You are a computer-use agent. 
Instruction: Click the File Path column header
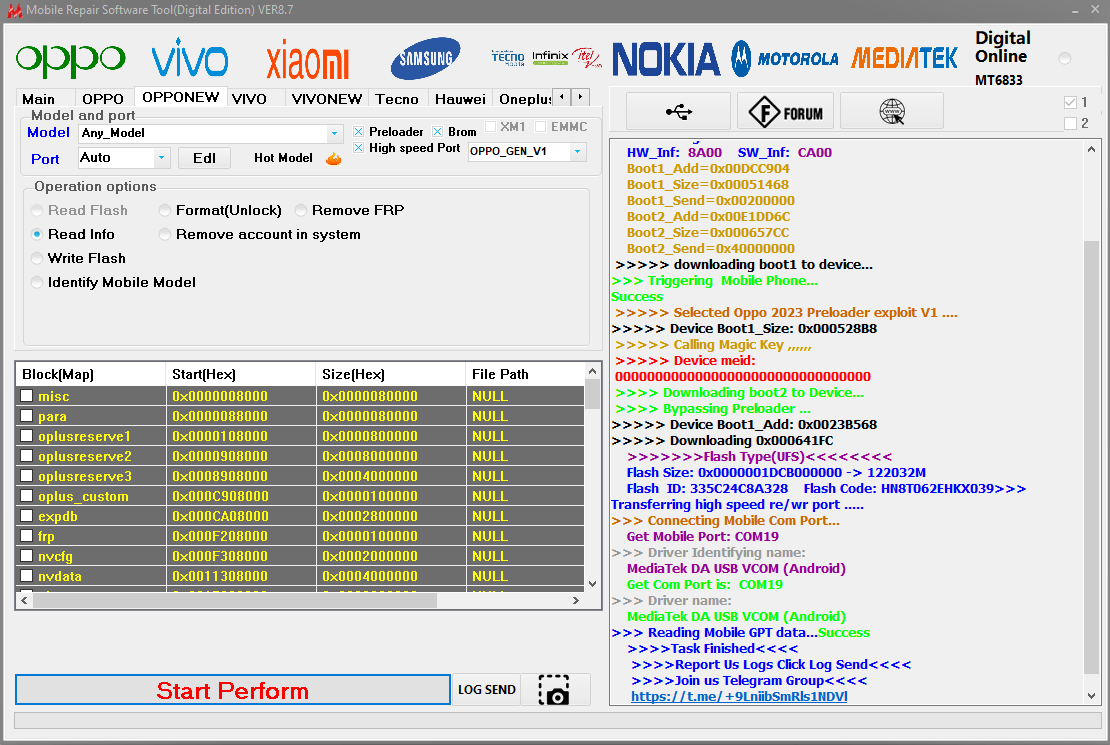click(x=525, y=374)
